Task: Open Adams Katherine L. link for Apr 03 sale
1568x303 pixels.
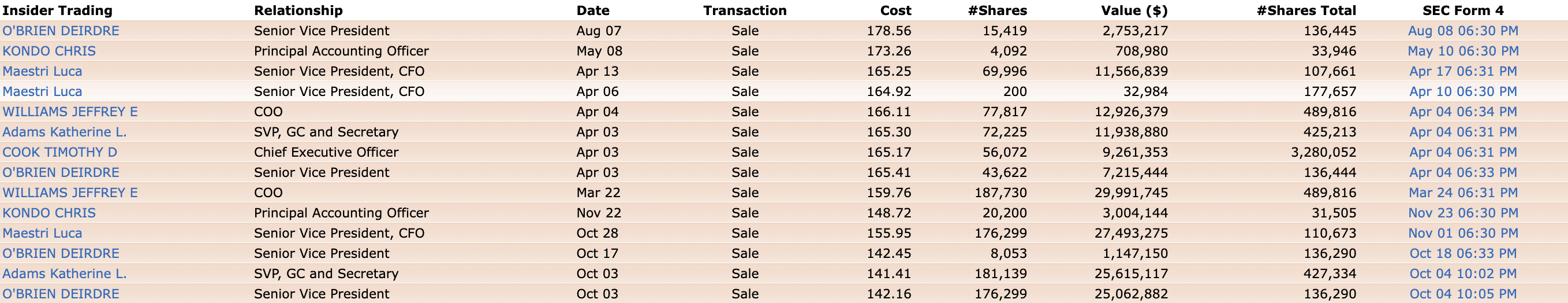Action: 65,132
